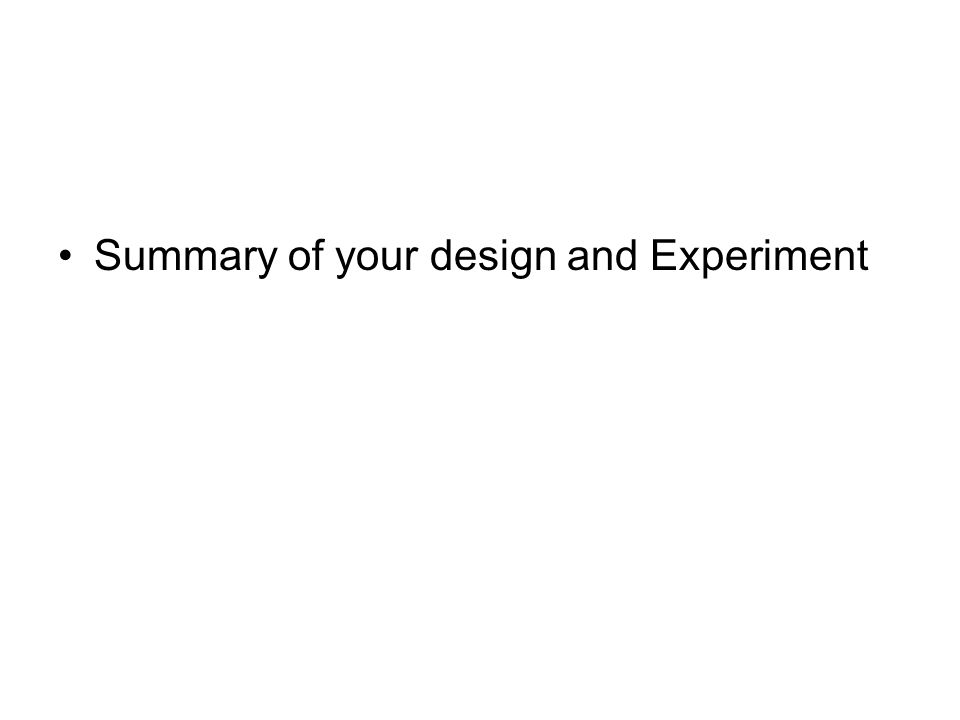The width and height of the screenshot is (960, 720).
Task: Click the word "and" in the bullet line
Action: [602, 255]
